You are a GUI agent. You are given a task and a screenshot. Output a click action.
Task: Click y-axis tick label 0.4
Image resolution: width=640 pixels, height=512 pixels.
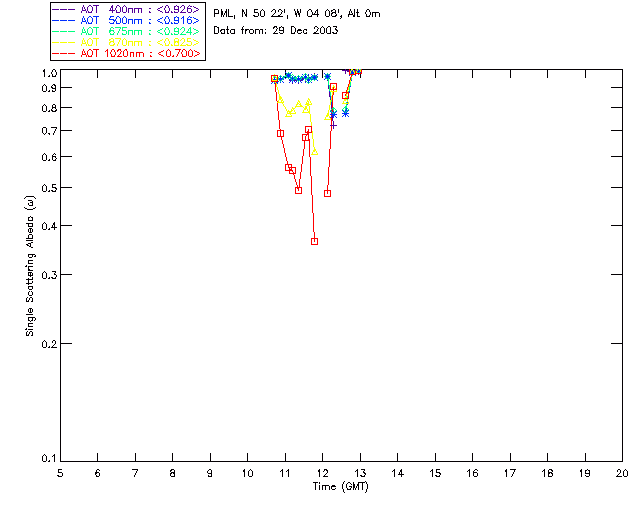pyautogui.click(x=49, y=226)
